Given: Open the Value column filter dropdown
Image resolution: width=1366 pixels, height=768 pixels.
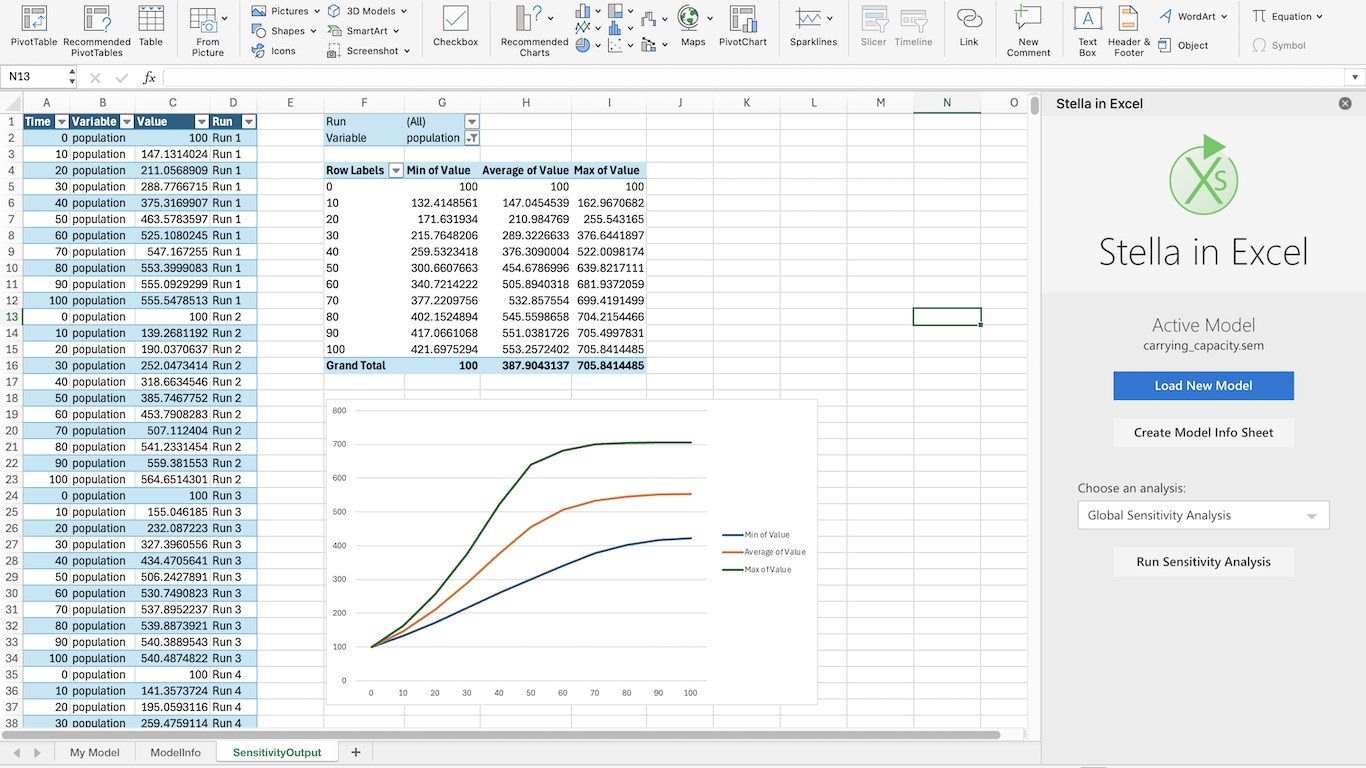Looking at the screenshot, I should pyautogui.click(x=202, y=122).
